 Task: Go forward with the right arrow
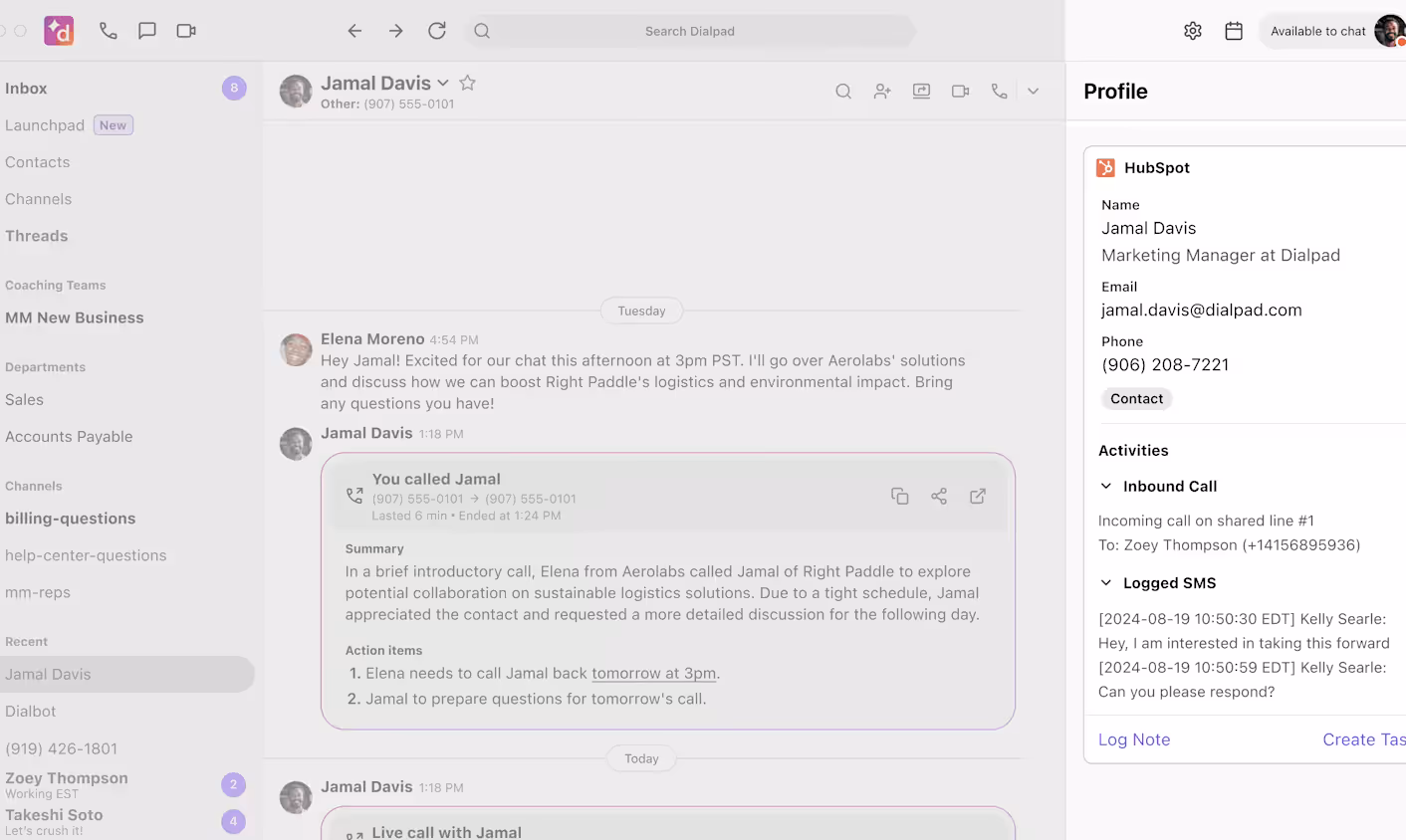396,31
